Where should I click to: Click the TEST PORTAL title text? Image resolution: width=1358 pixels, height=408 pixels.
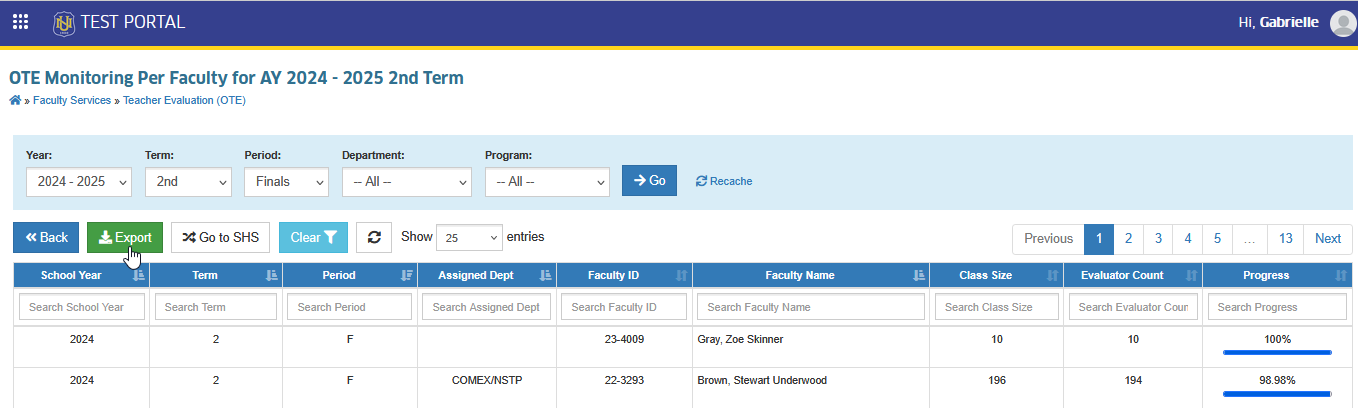tap(133, 22)
